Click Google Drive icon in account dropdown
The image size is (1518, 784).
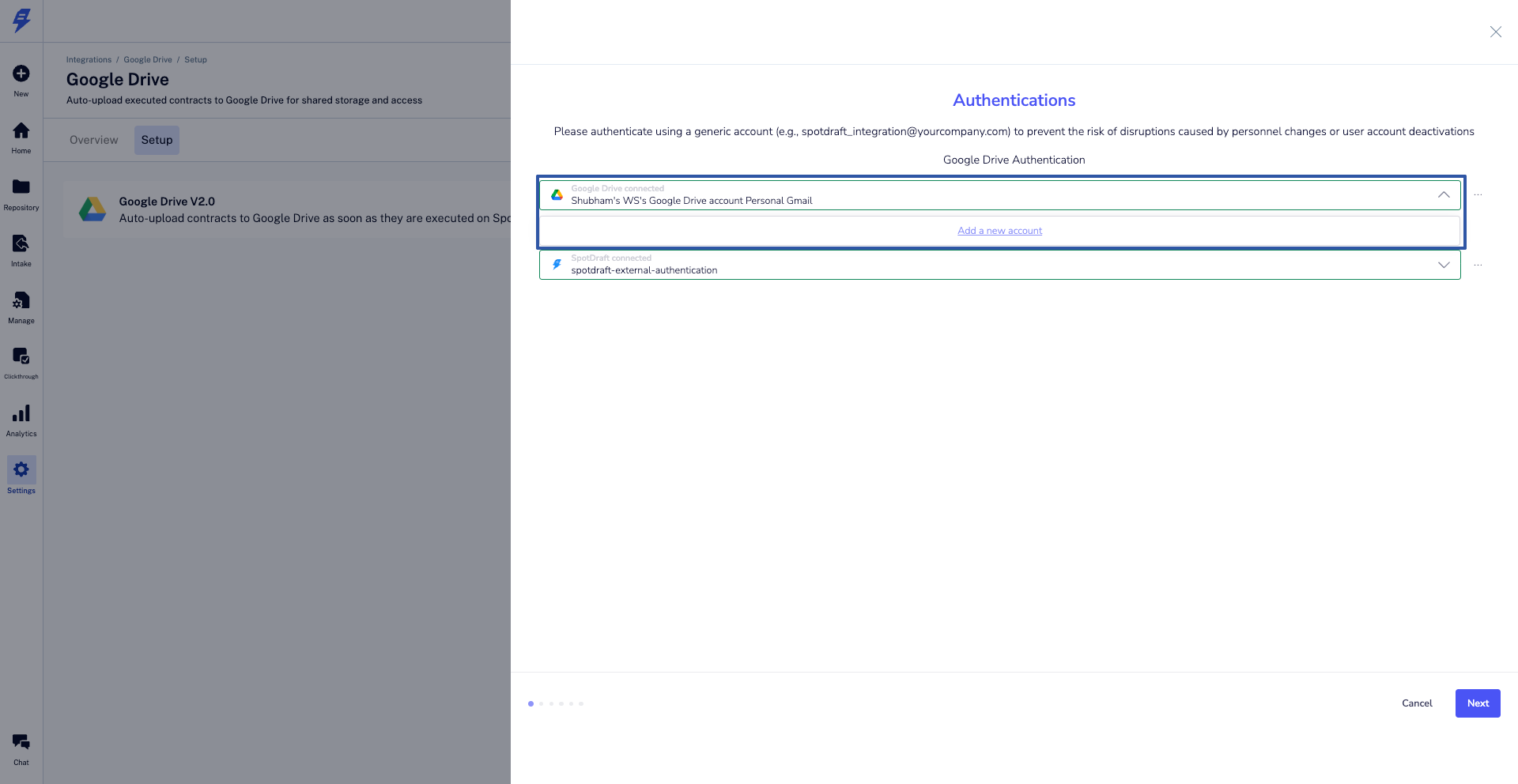click(557, 194)
